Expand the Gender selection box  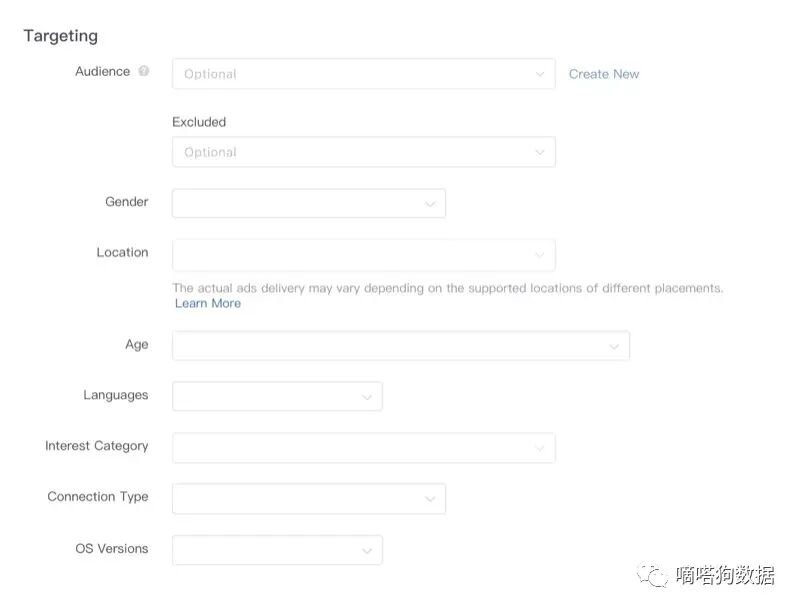coord(309,204)
